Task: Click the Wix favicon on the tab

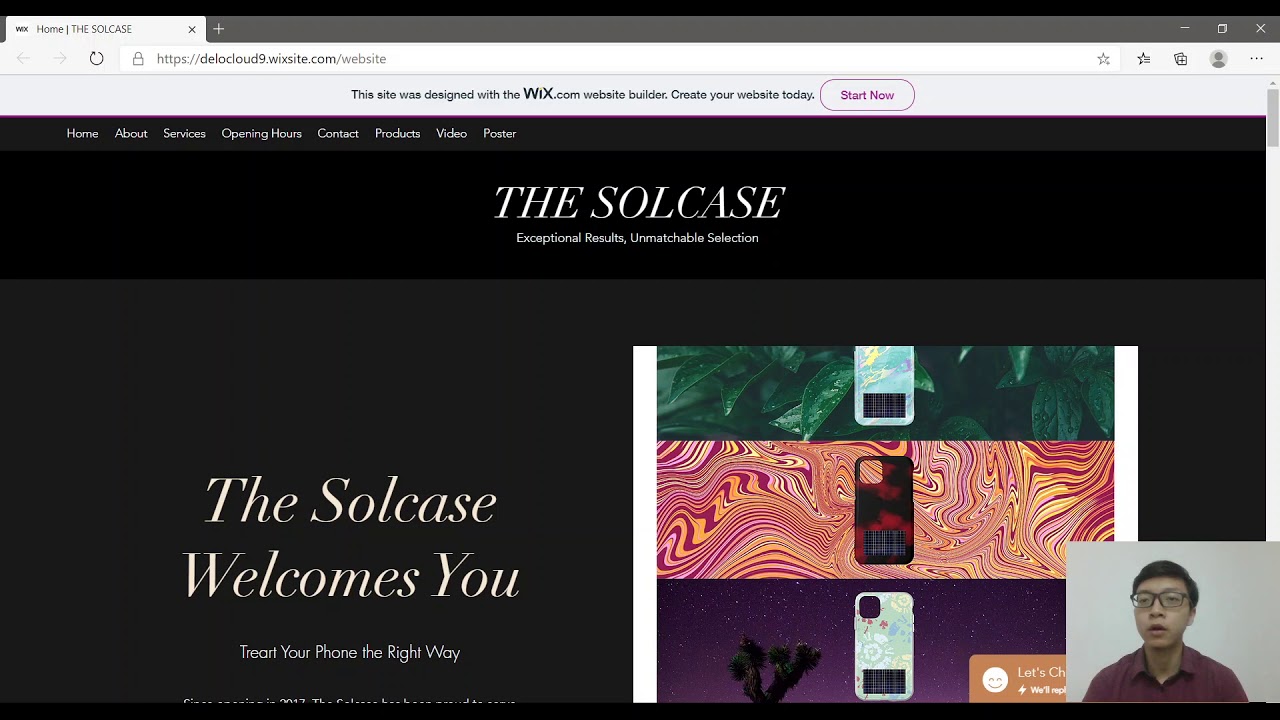Action: [22, 29]
